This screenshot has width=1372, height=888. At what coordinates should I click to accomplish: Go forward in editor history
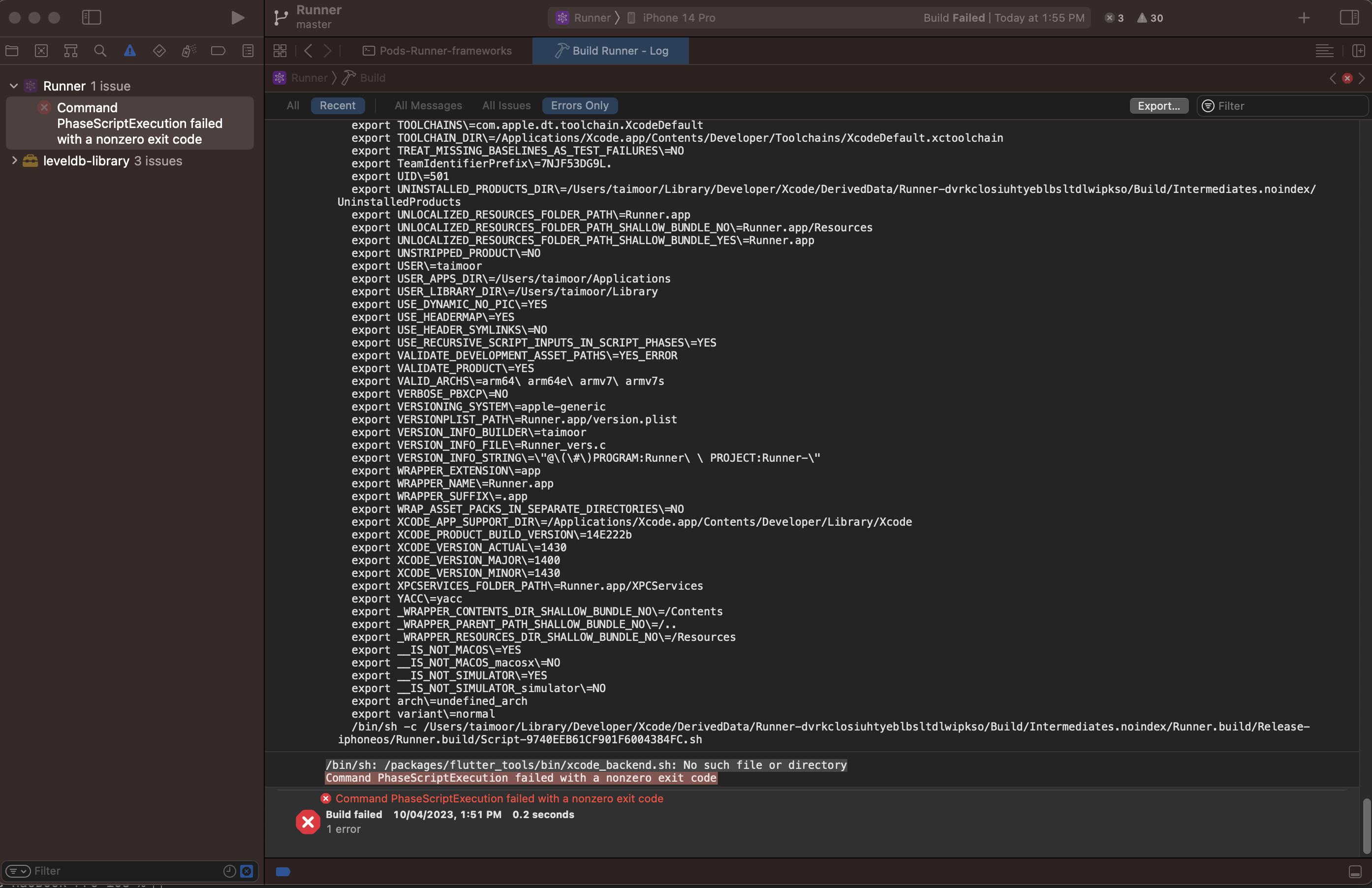[328, 51]
